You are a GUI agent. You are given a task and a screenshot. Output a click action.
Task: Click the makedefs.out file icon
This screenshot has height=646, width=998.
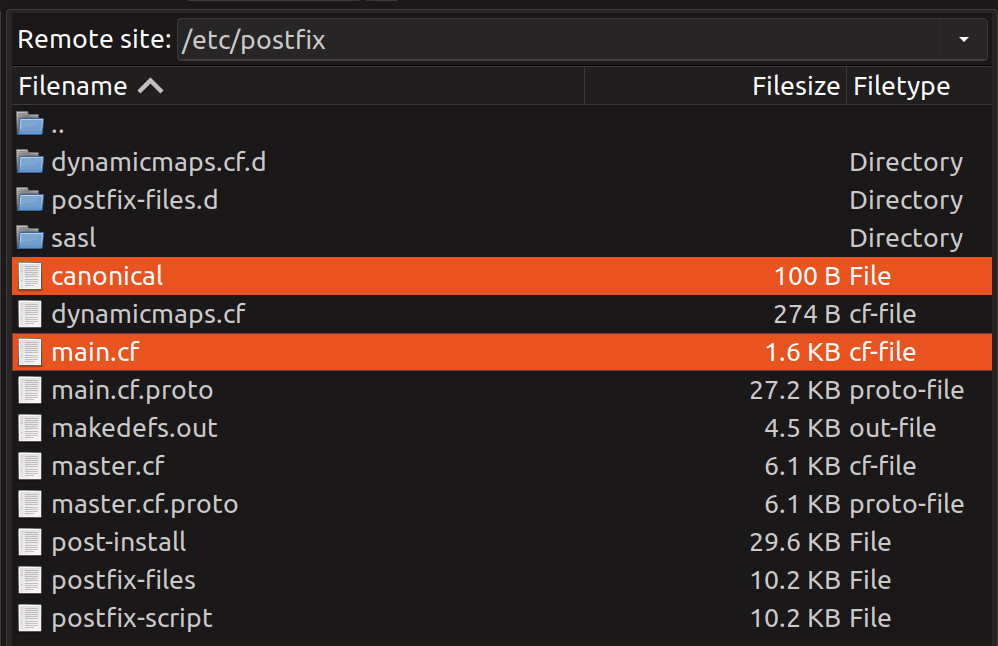(30, 428)
